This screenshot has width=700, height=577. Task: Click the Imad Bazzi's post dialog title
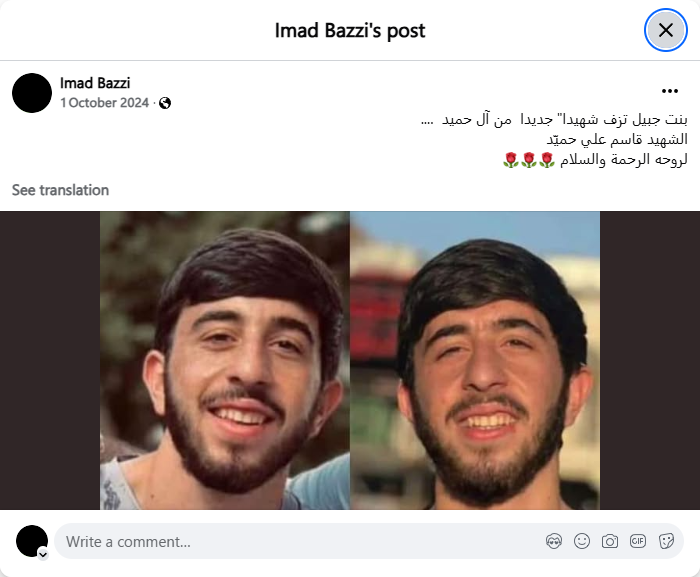click(350, 30)
